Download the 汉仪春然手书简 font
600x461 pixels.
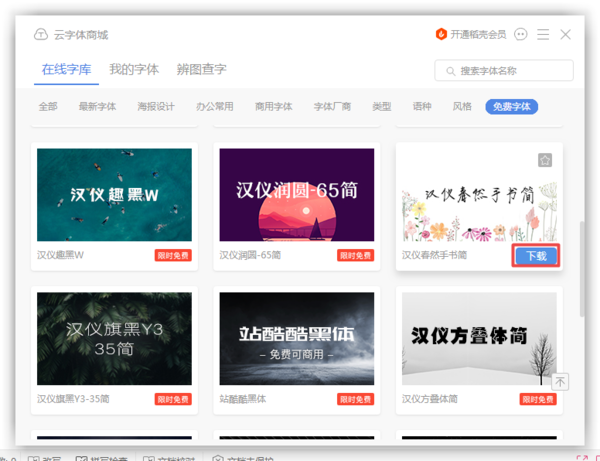pyautogui.click(x=537, y=256)
